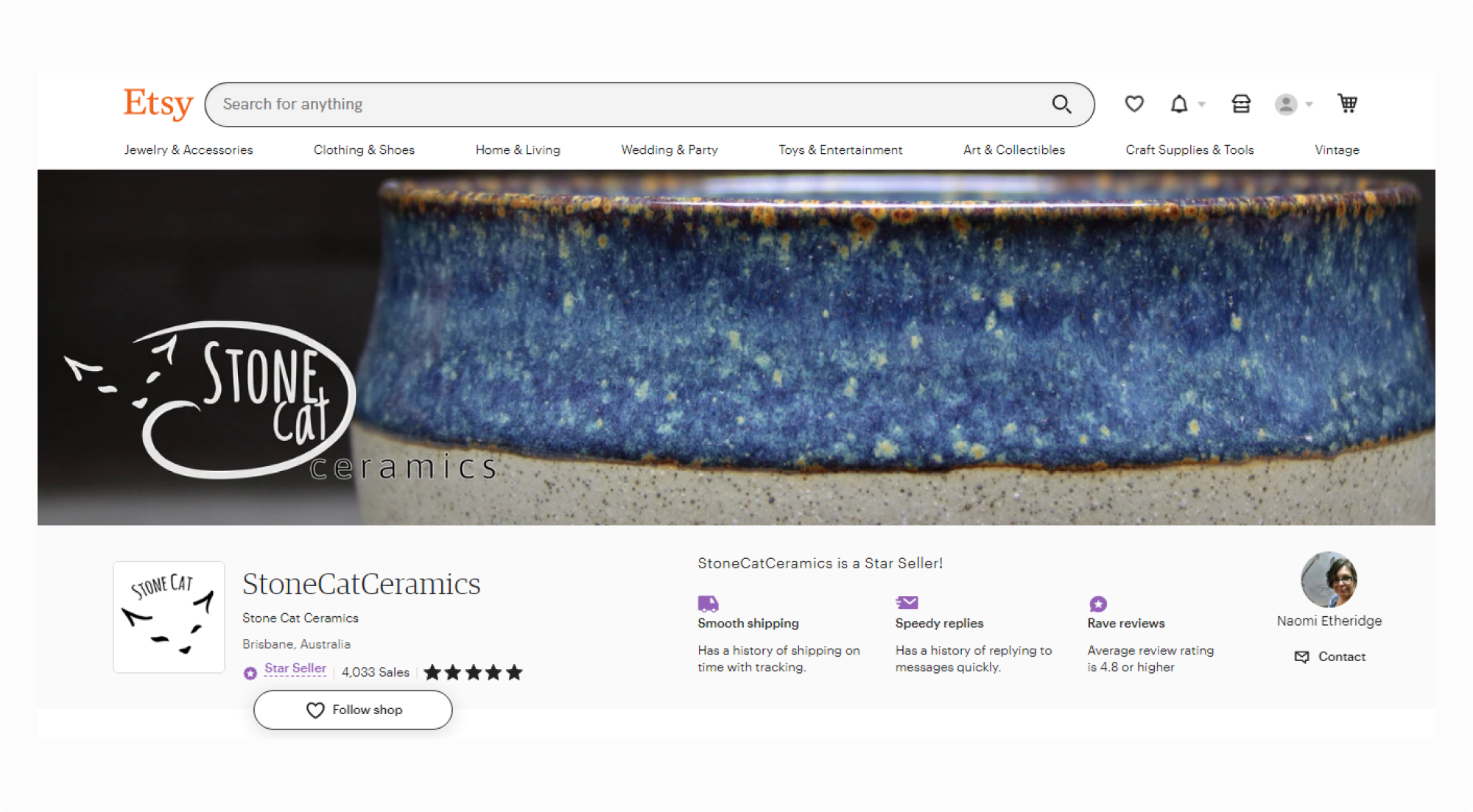
Task: Open notifications bell icon
Action: click(x=1179, y=104)
